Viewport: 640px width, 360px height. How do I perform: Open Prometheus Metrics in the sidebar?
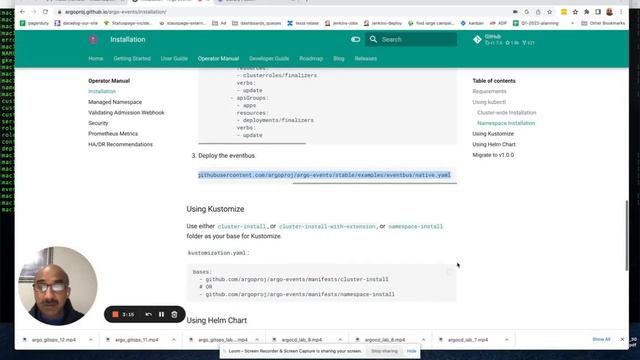113,134
